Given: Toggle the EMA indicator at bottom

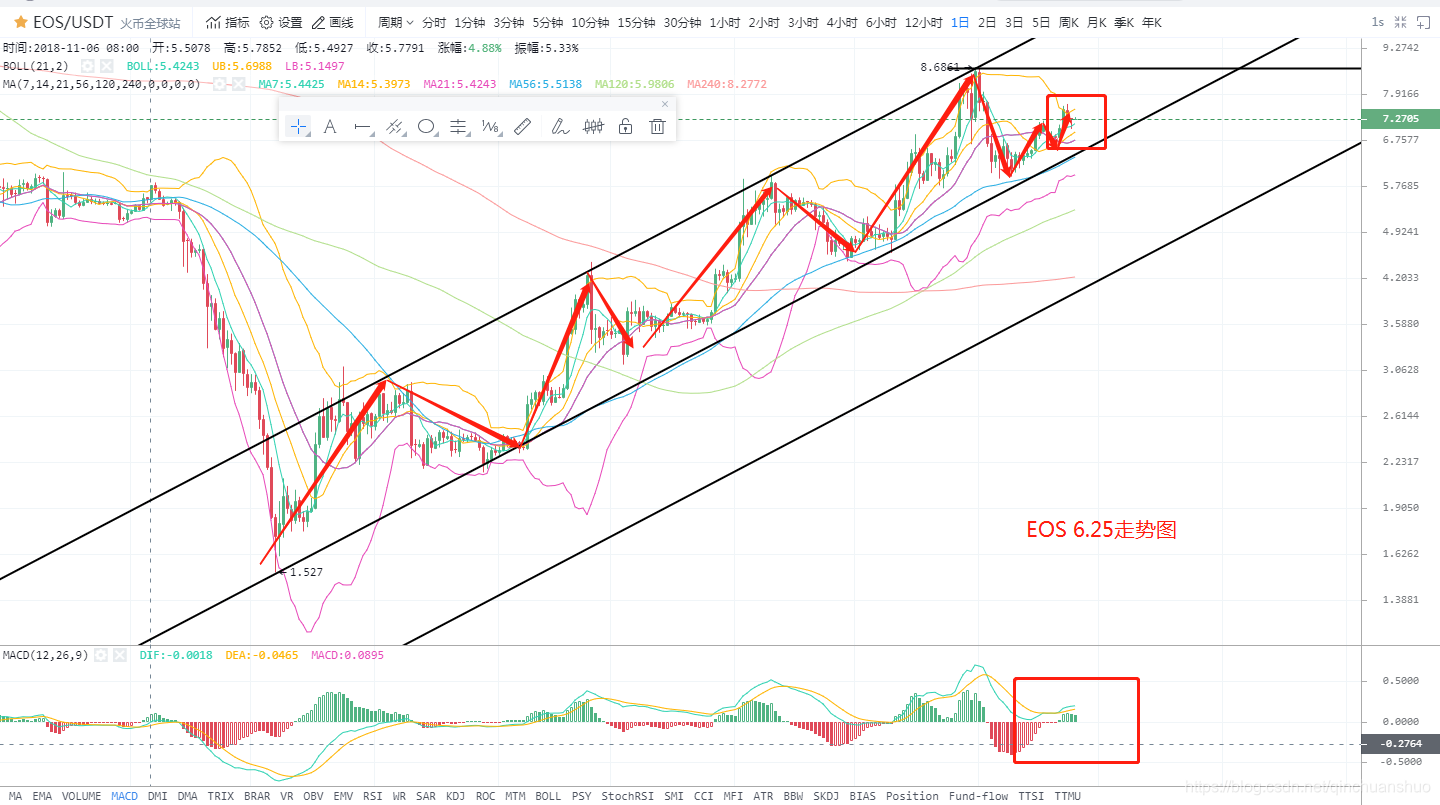Looking at the screenshot, I should point(42,796).
